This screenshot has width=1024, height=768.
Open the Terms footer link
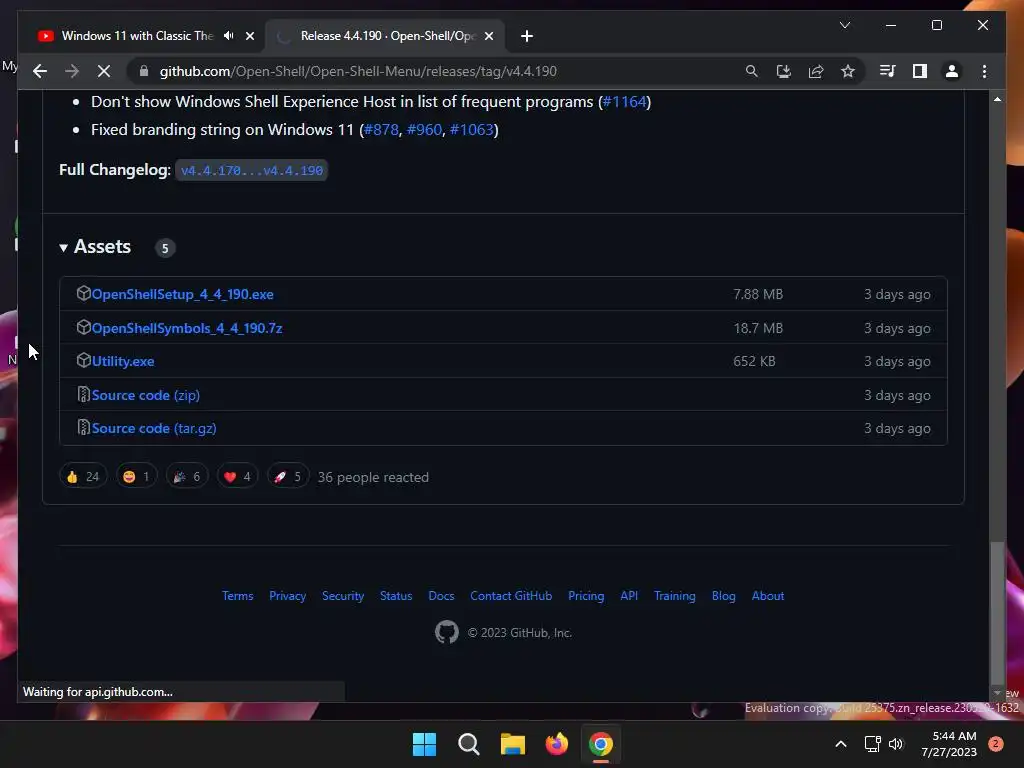point(238,596)
